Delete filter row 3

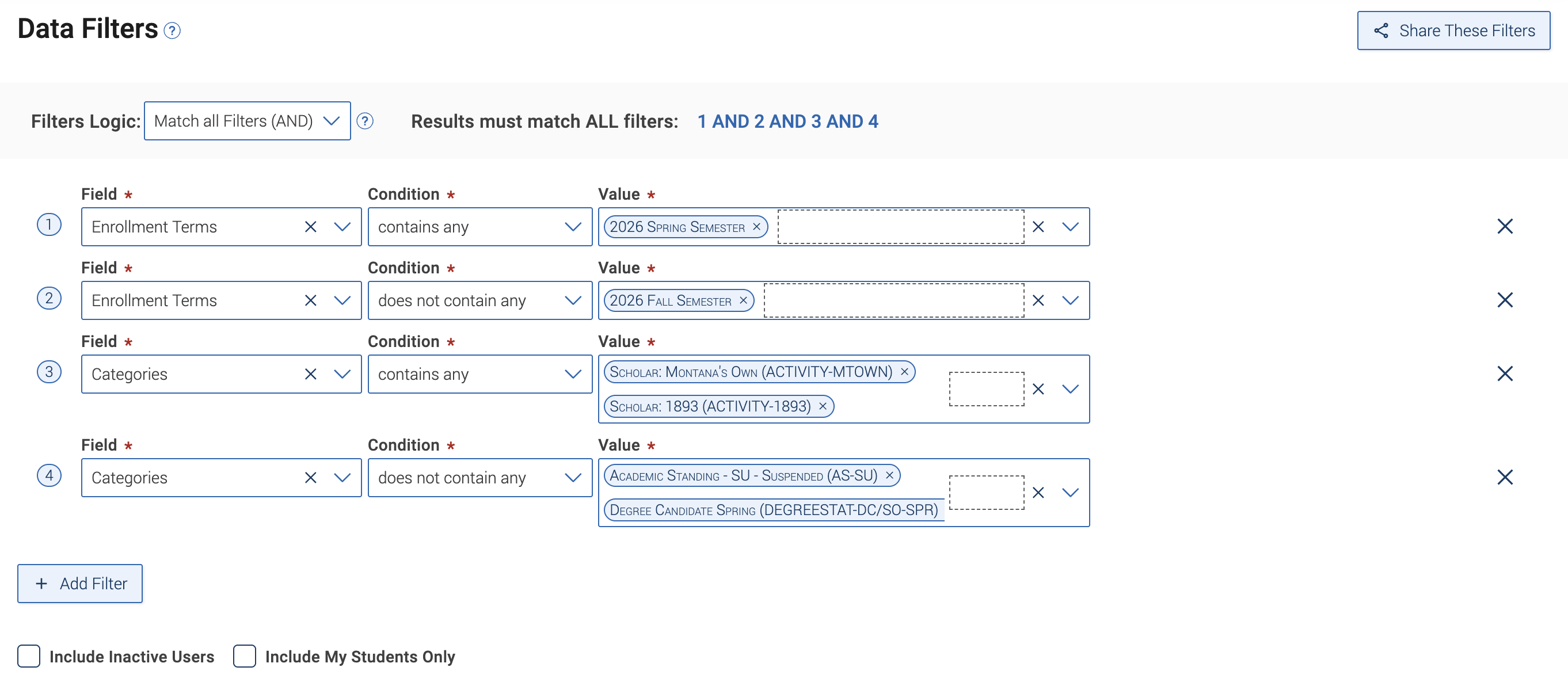1505,374
